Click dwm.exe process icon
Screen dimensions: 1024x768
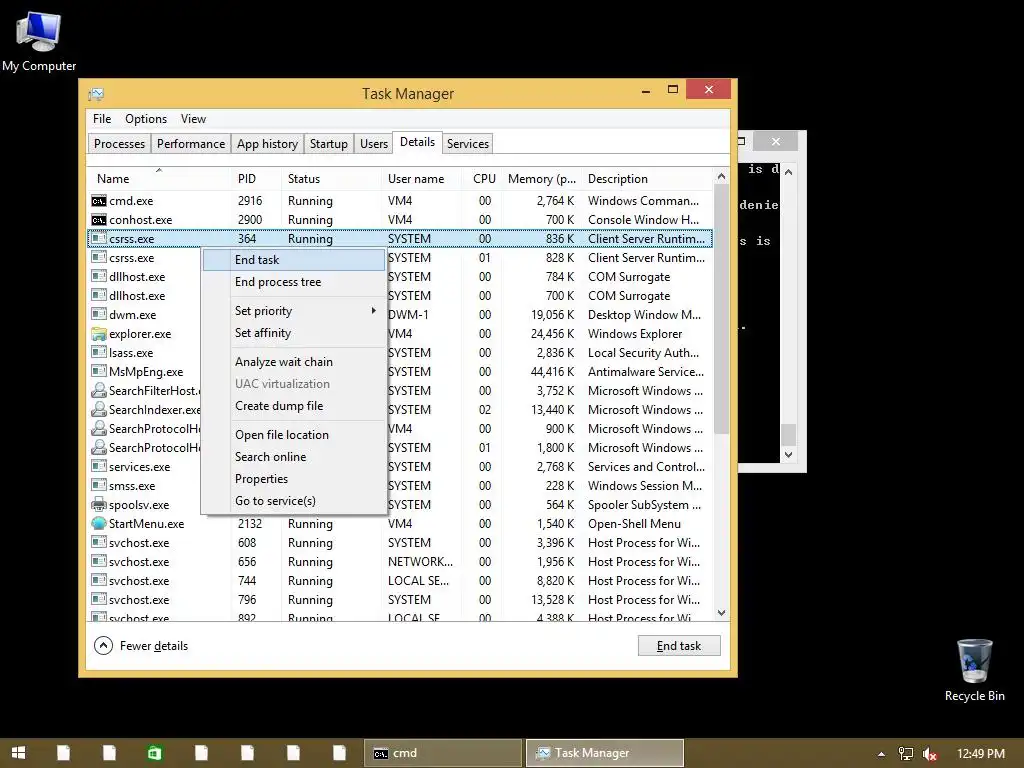point(99,315)
